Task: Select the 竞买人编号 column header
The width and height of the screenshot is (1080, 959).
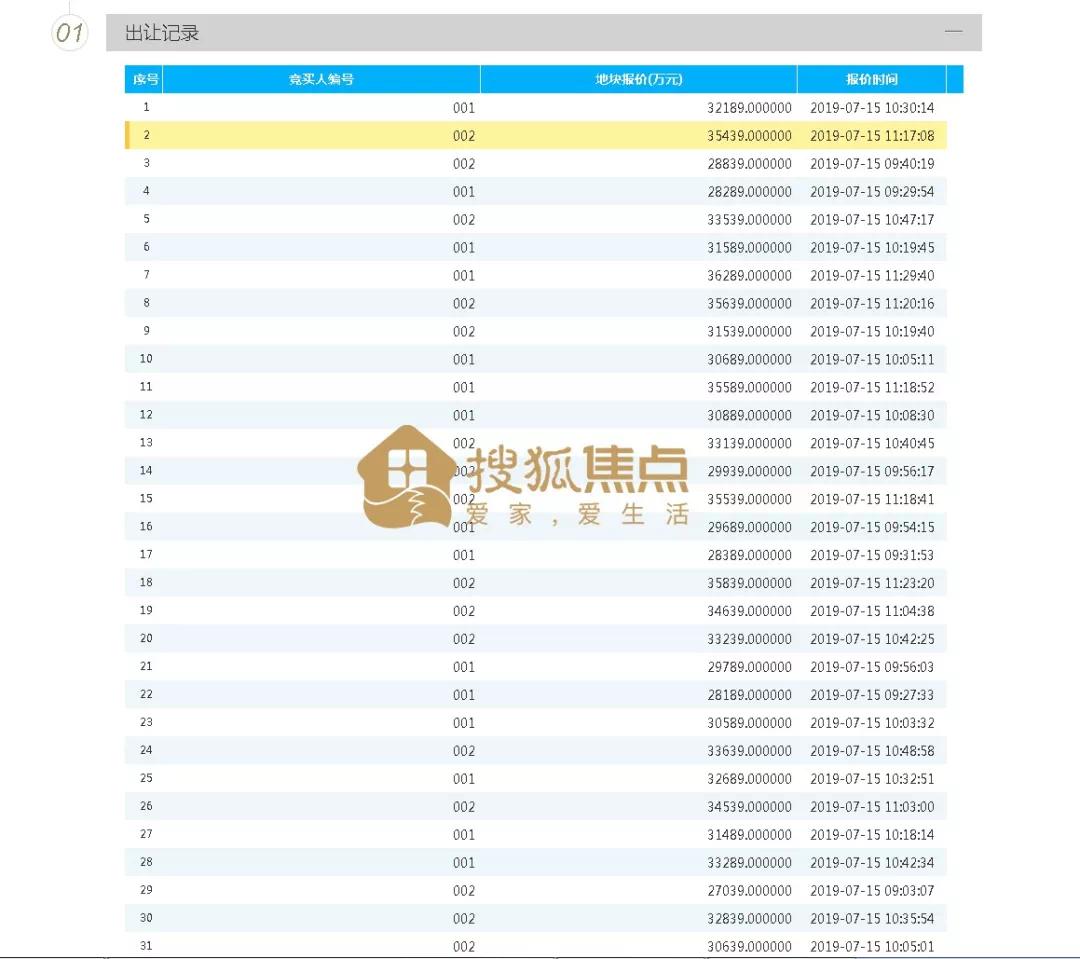Action: click(x=321, y=79)
